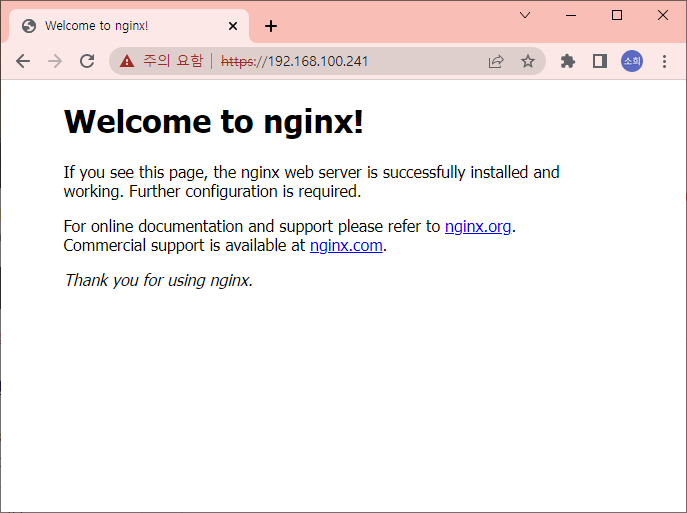Minimize the browser window

[570, 15]
